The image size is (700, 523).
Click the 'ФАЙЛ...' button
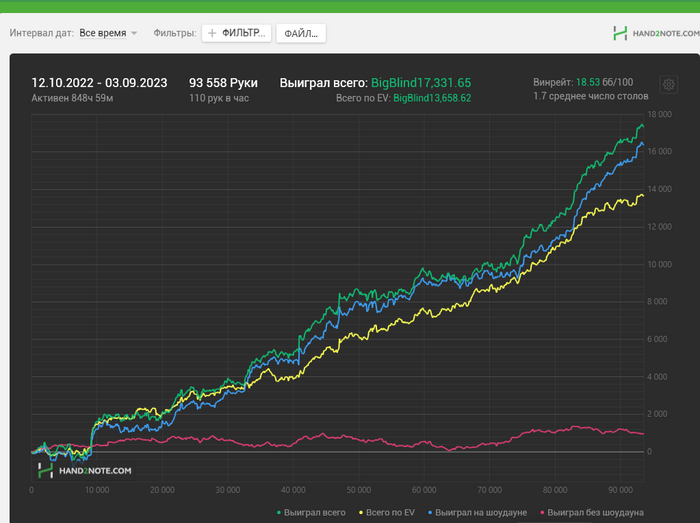[300, 33]
